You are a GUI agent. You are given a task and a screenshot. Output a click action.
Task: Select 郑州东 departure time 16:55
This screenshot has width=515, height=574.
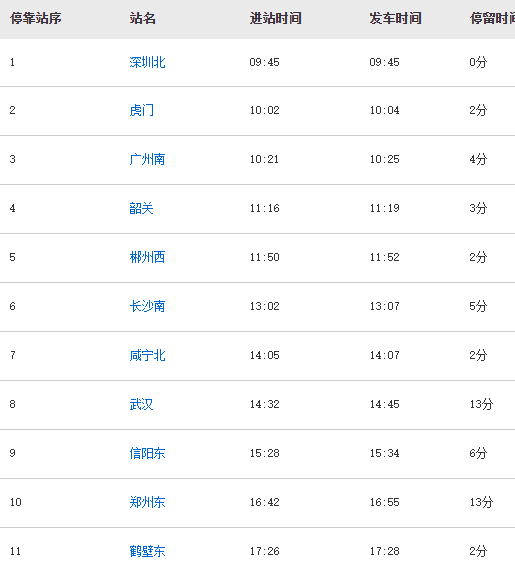tap(384, 502)
